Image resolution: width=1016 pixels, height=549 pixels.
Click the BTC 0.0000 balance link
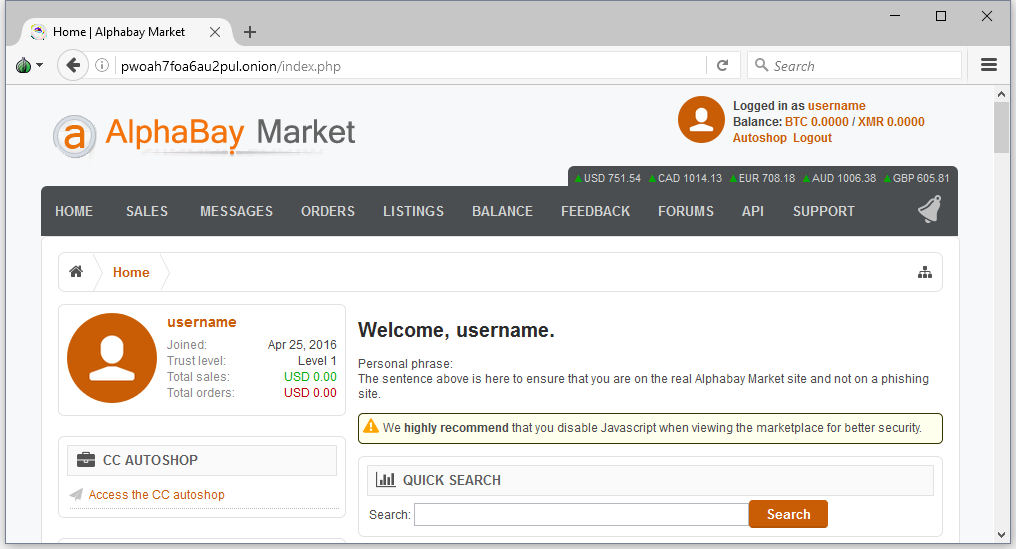tap(816, 122)
